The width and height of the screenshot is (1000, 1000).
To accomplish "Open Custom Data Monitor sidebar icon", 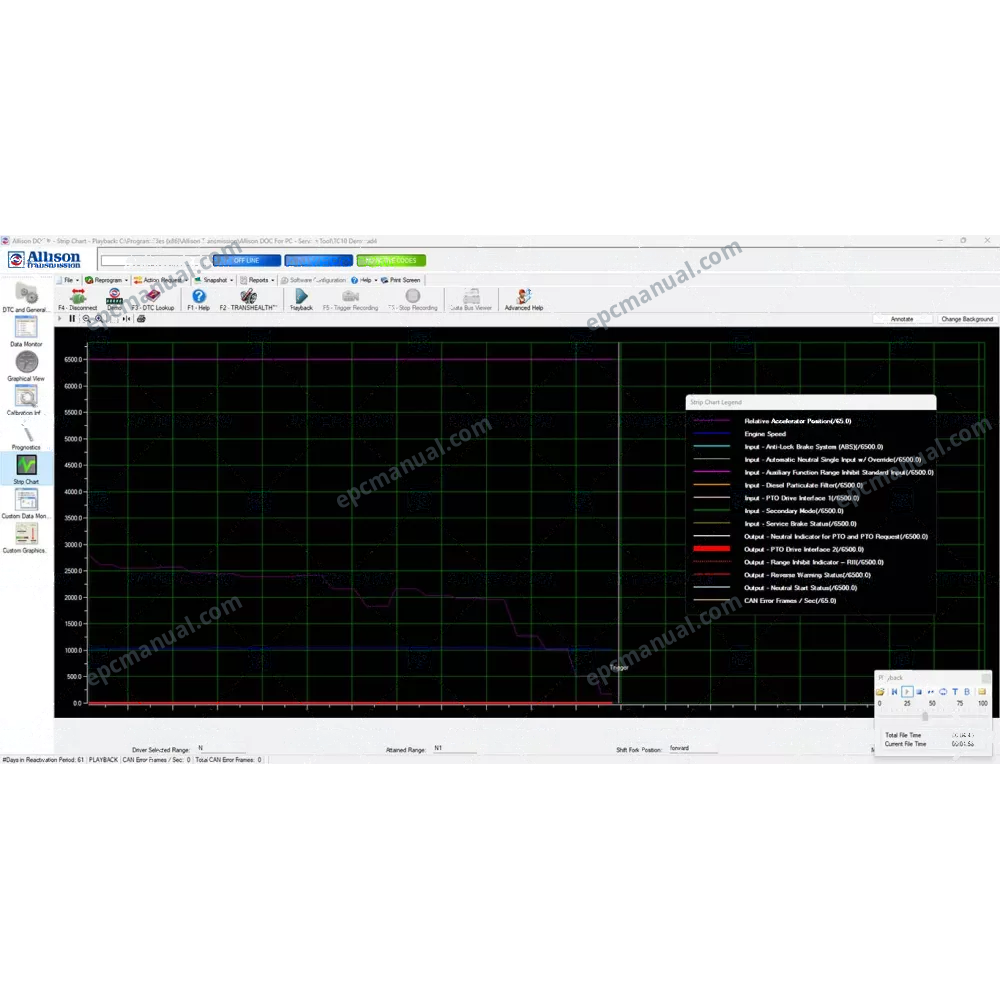I will pyautogui.click(x=26, y=499).
